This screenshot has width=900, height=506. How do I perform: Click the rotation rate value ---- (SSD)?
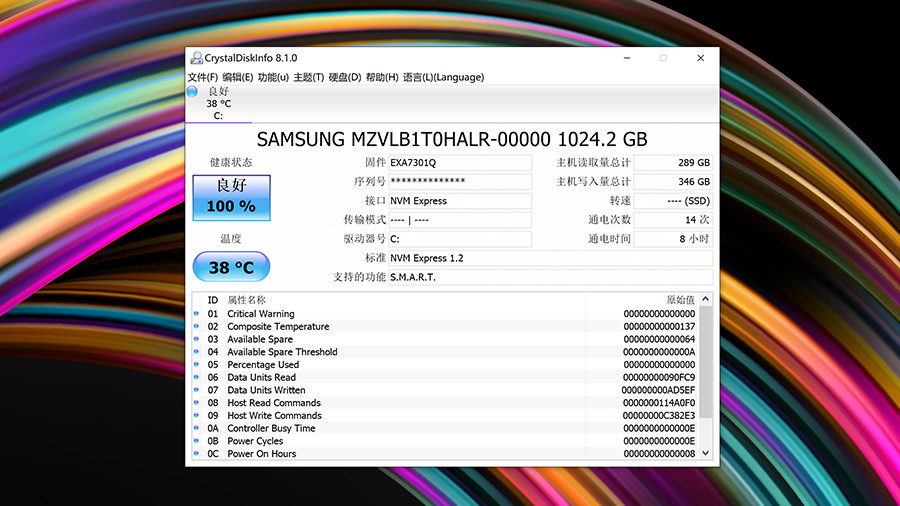coord(673,201)
